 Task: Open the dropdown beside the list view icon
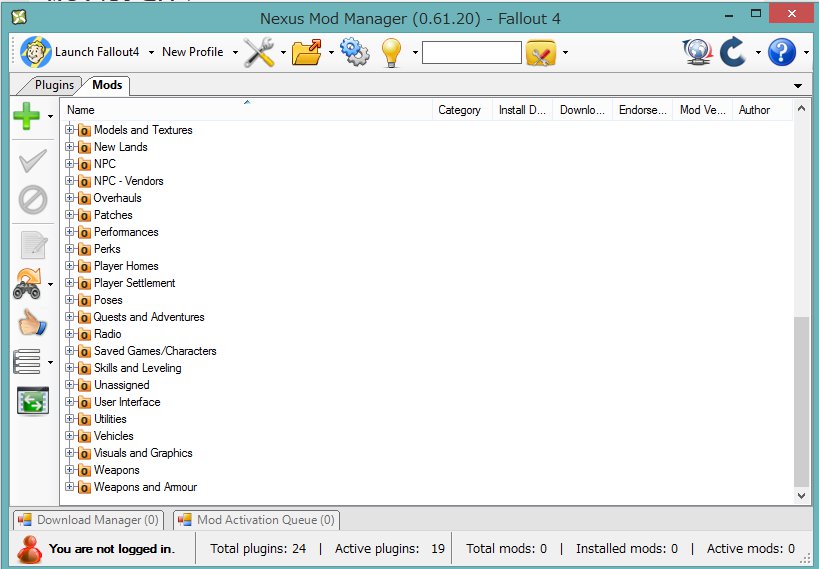coord(50,362)
